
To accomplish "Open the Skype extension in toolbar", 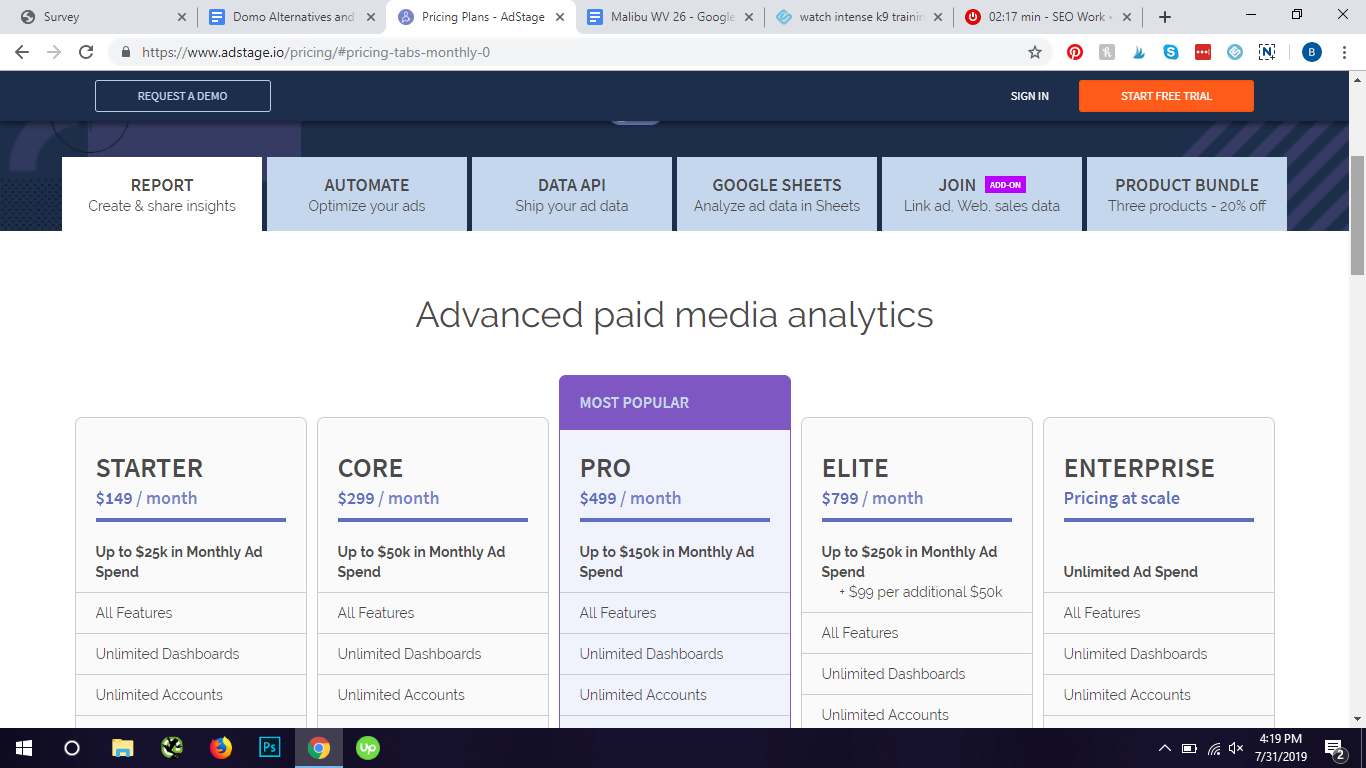I will click(x=1171, y=52).
